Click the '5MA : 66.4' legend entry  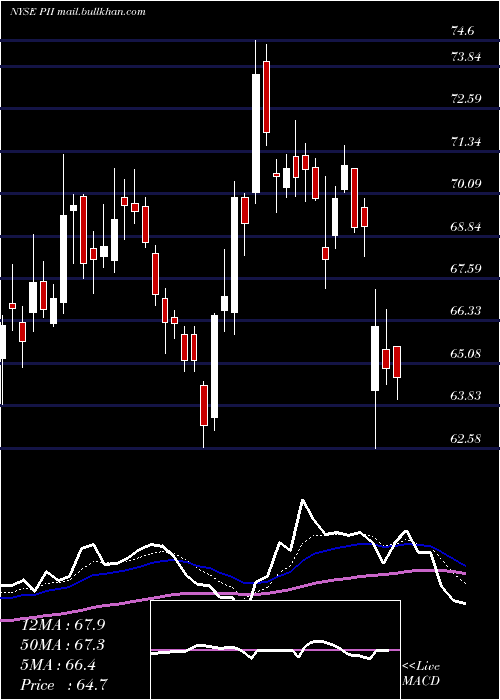pyautogui.click(x=58, y=665)
